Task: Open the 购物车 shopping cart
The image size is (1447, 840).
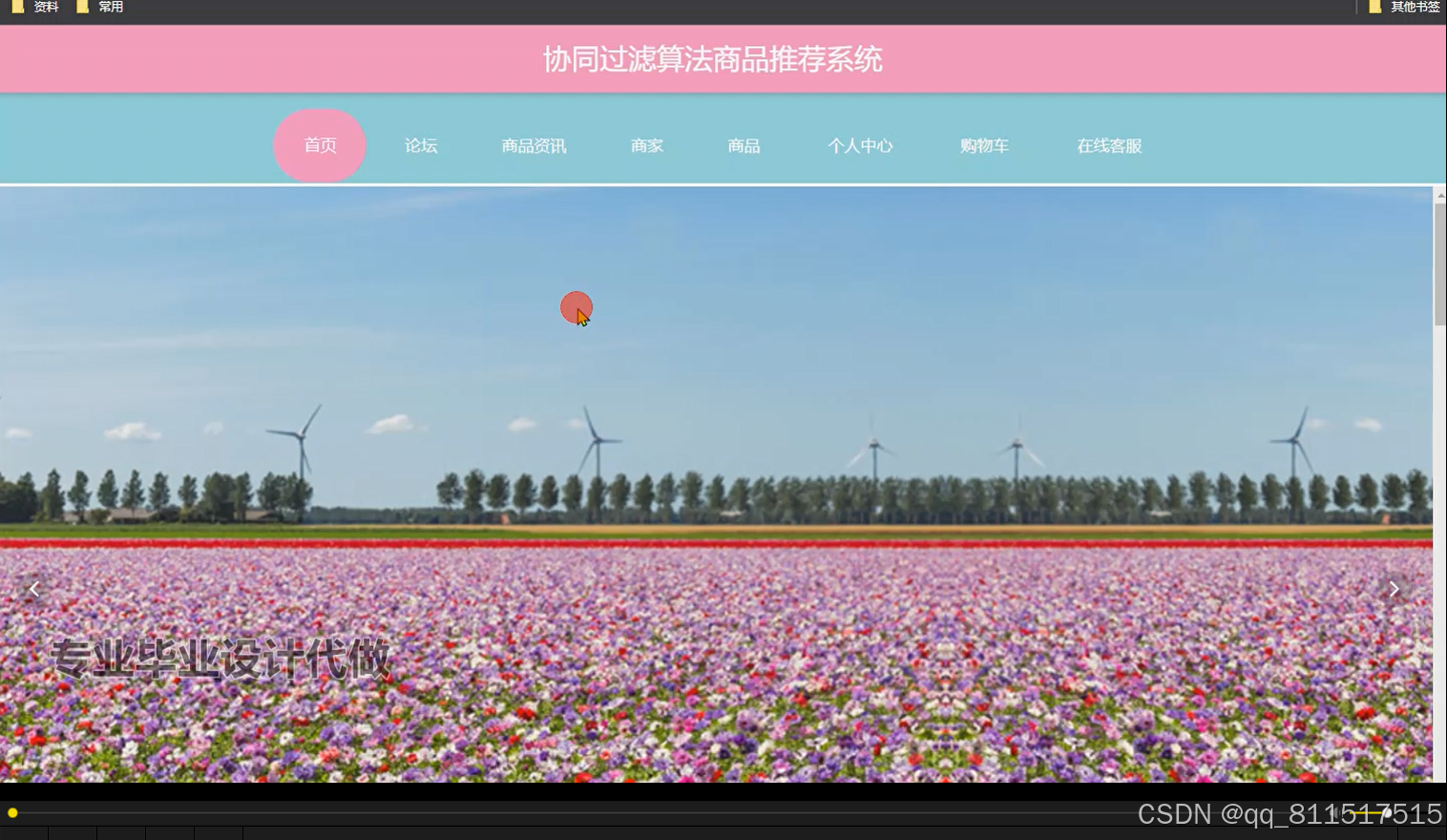Action: pos(983,145)
